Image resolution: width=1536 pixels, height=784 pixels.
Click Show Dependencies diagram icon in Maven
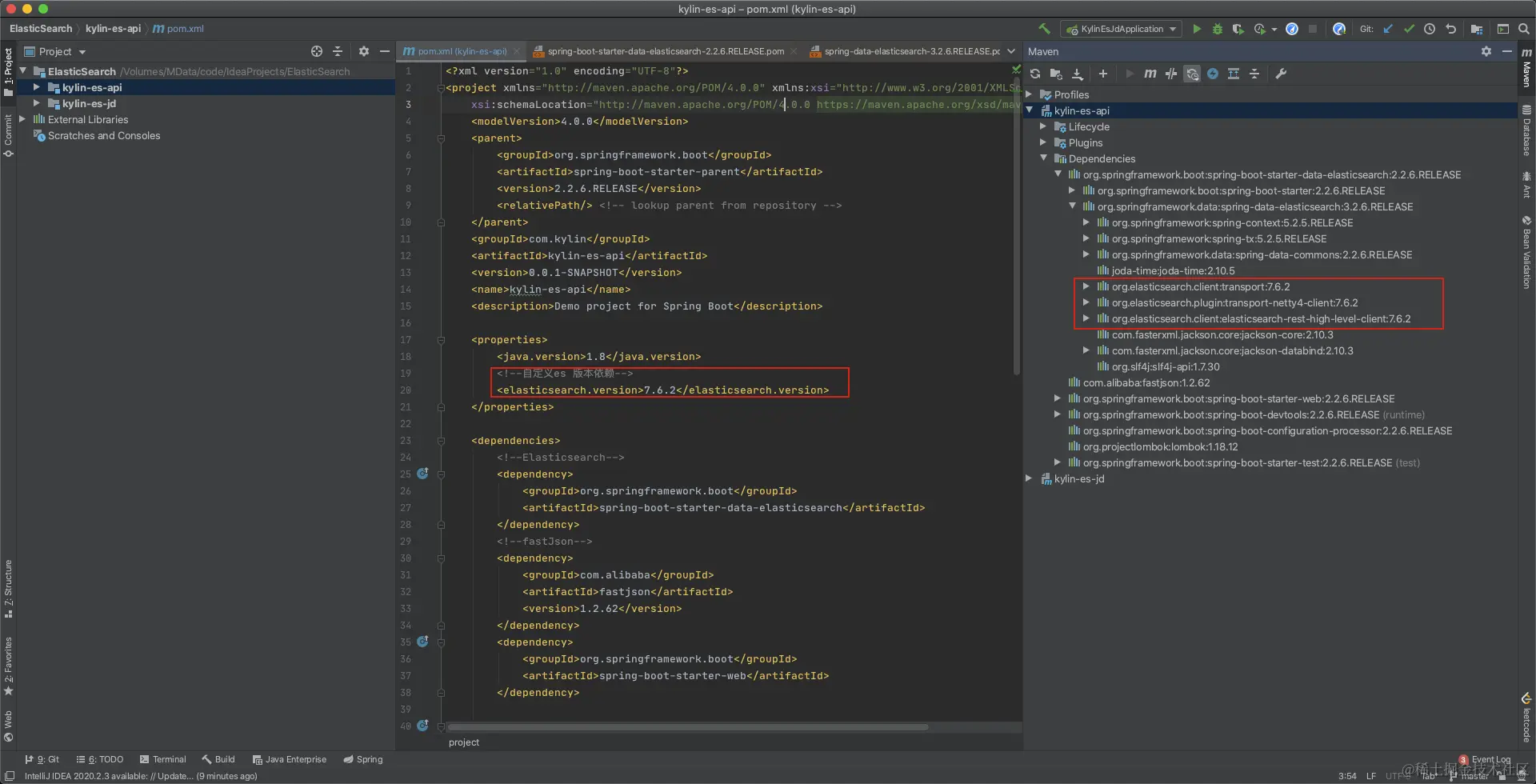click(1234, 74)
